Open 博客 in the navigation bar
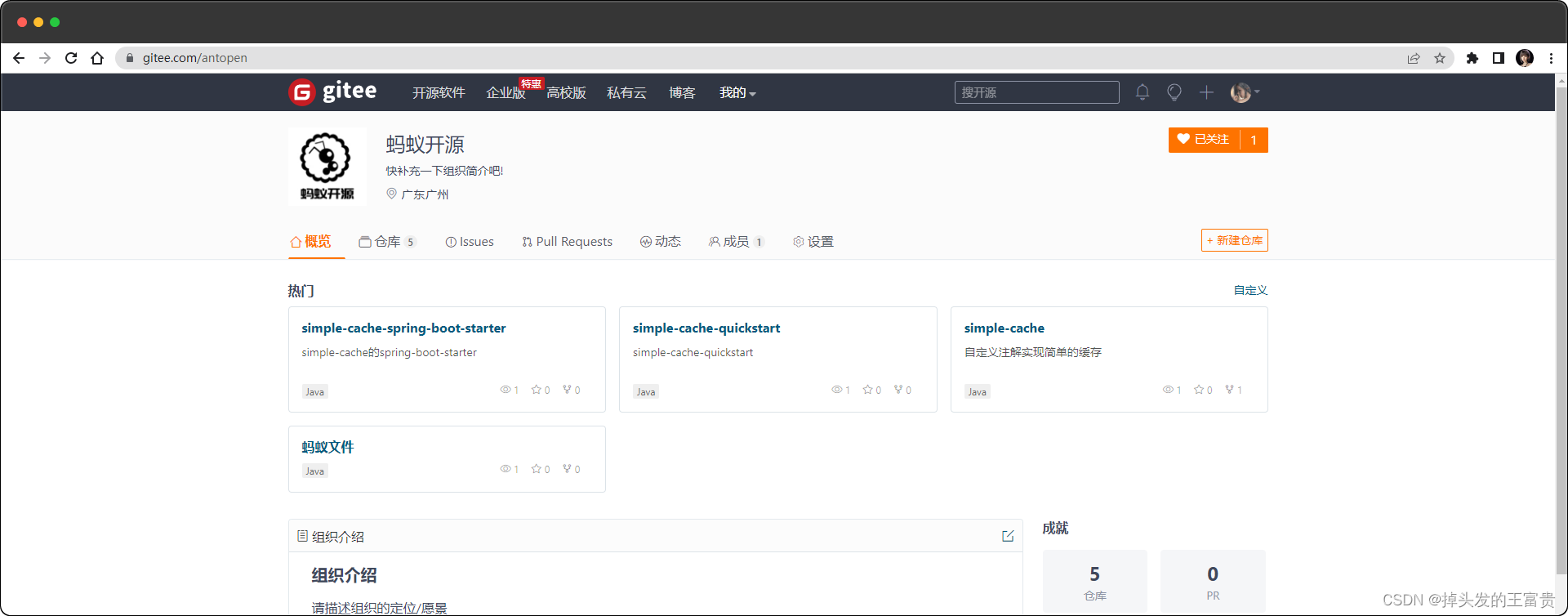Viewport: 1568px width, 616px height. [682, 93]
